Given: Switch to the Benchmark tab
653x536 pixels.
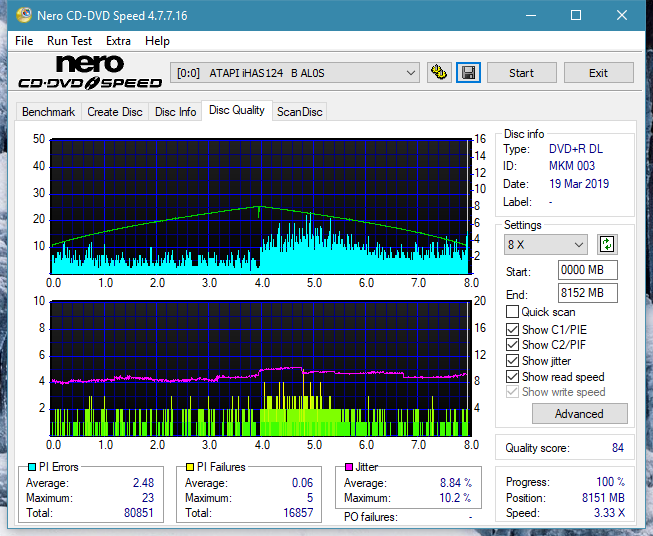Looking at the screenshot, I should point(48,112).
